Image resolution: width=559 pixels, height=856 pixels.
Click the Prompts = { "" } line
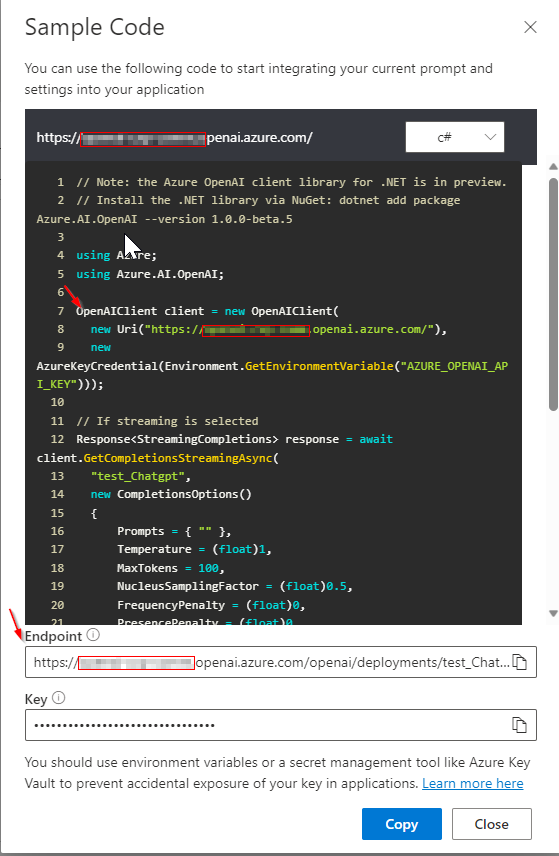(x=174, y=531)
